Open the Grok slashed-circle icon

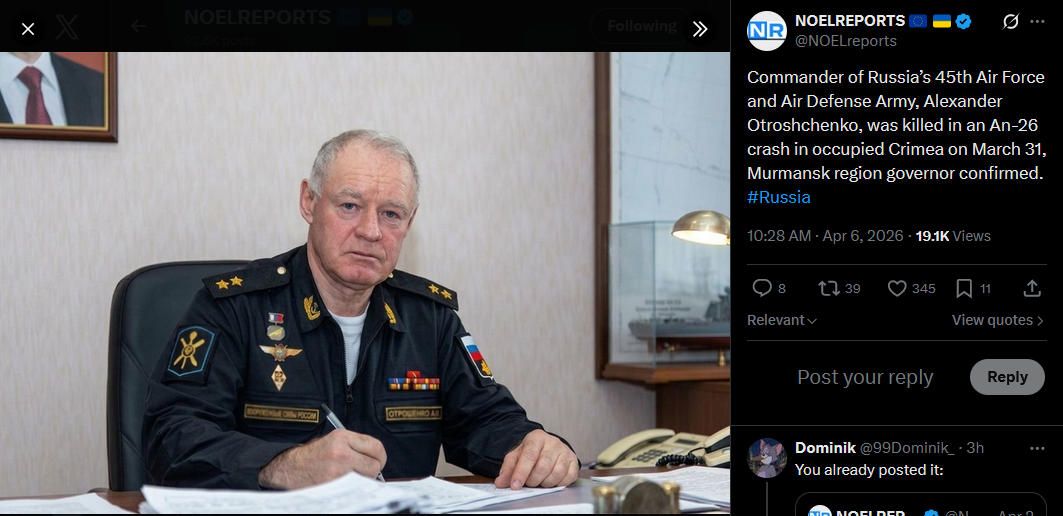[1010, 22]
